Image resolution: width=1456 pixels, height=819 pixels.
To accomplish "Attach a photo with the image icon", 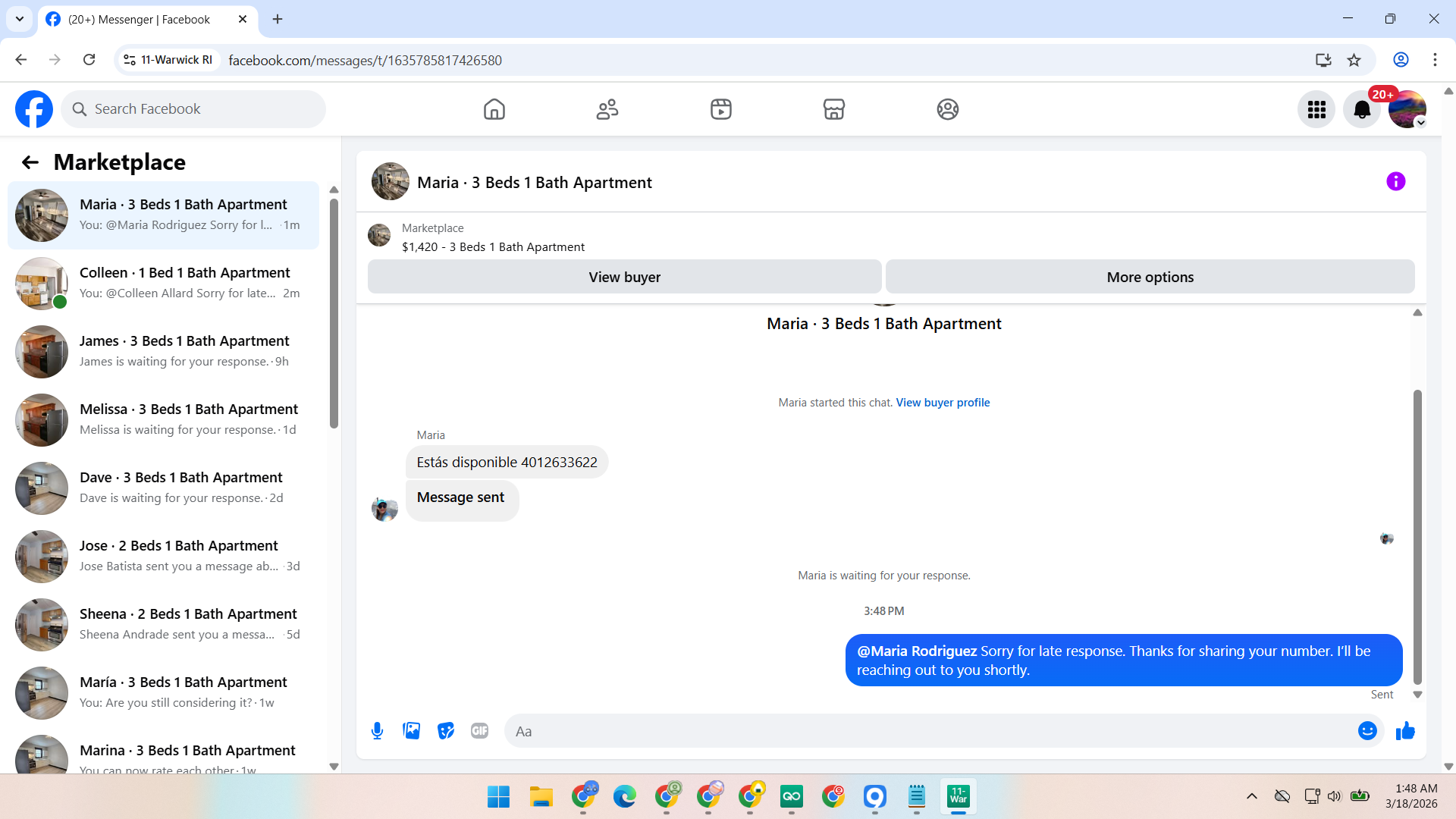I will coord(412,731).
